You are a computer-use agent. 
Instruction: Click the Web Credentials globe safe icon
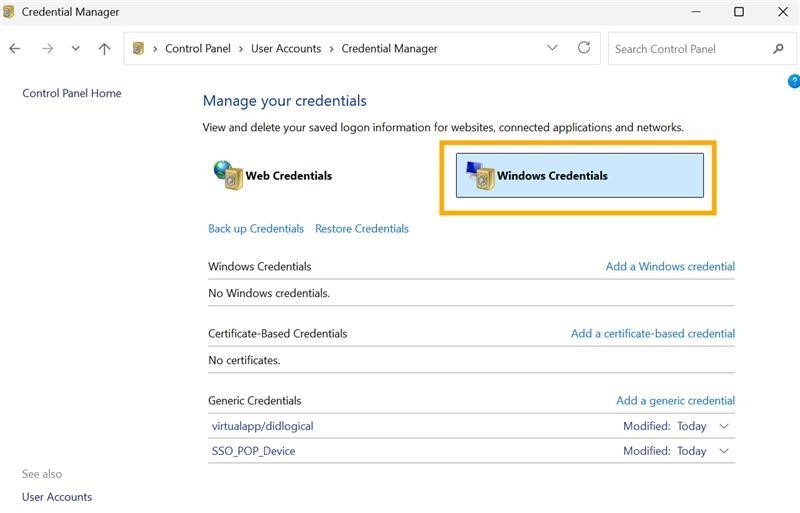click(x=228, y=175)
